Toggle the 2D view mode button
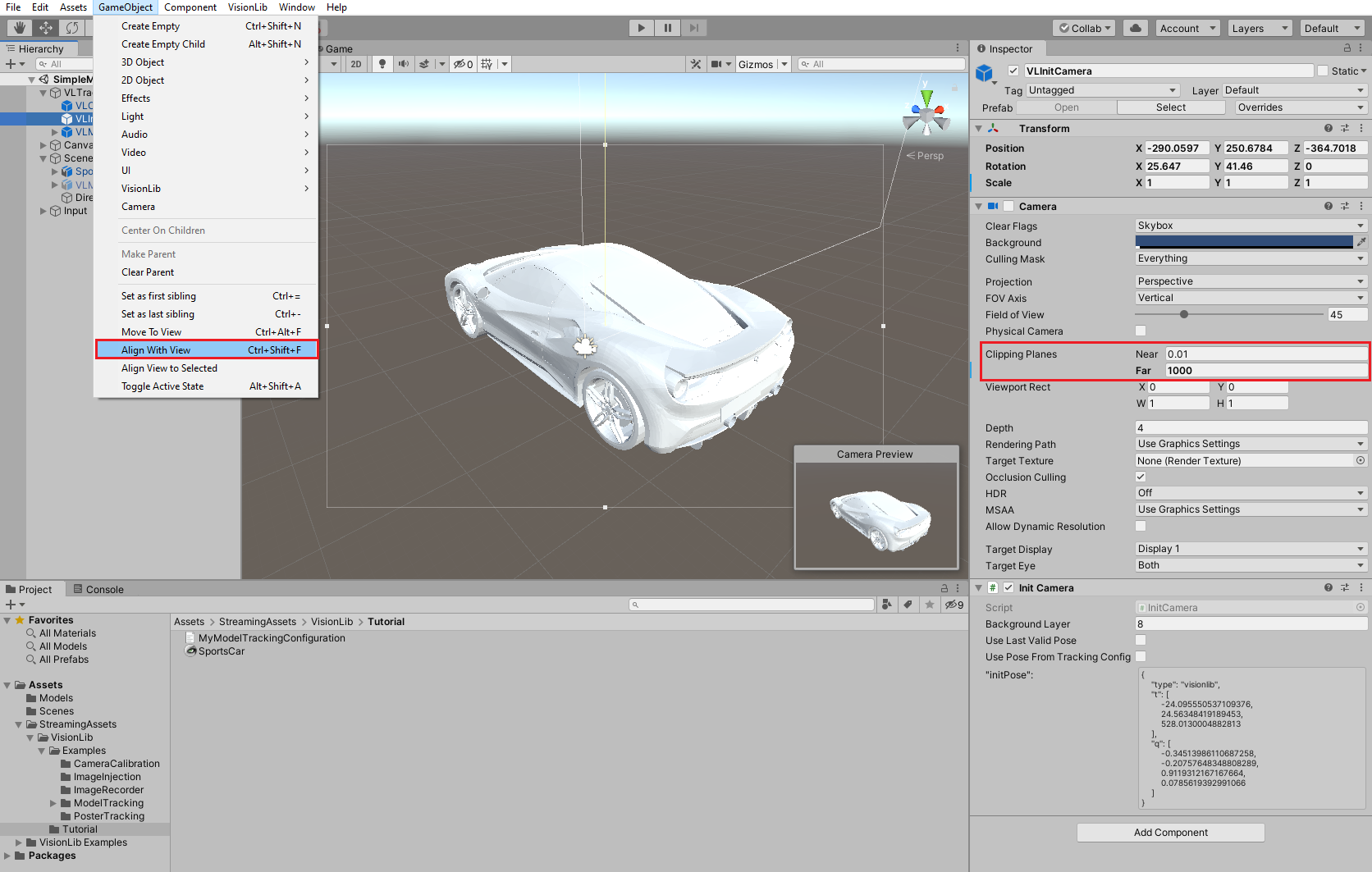The width and height of the screenshot is (1372, 872). [x=356, y=63]
